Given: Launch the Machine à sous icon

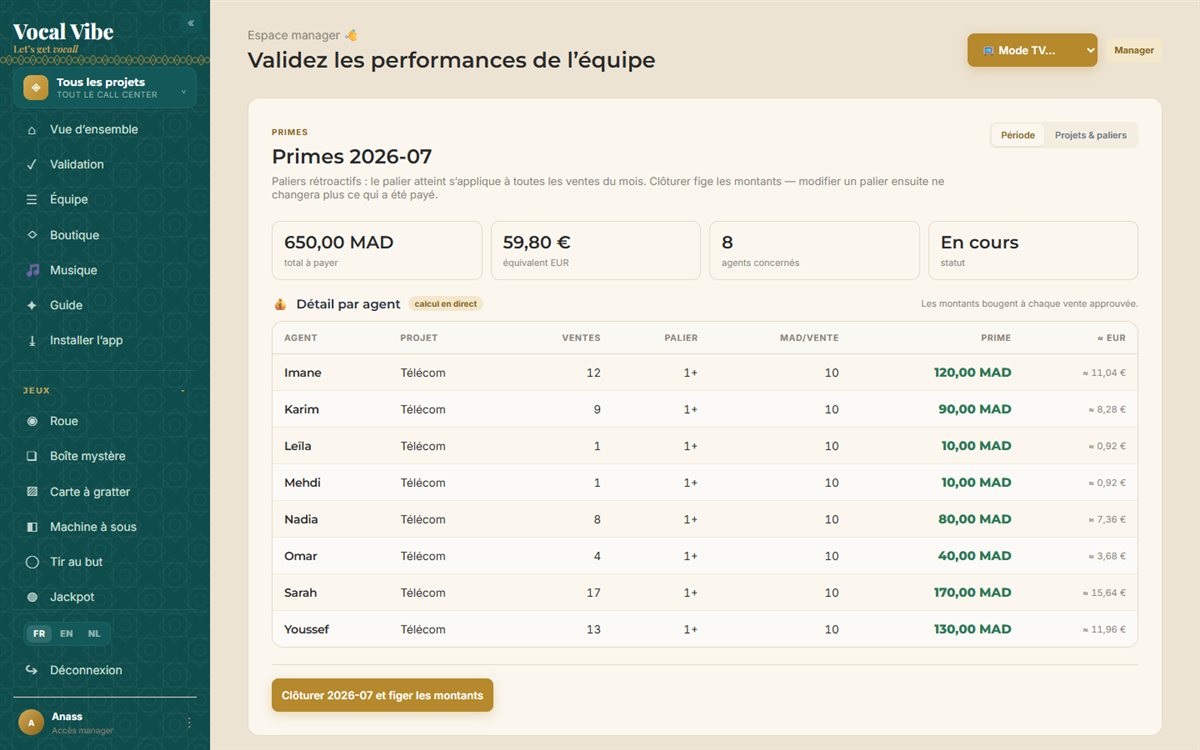Looking at the screenshot, I should (32, 527).
